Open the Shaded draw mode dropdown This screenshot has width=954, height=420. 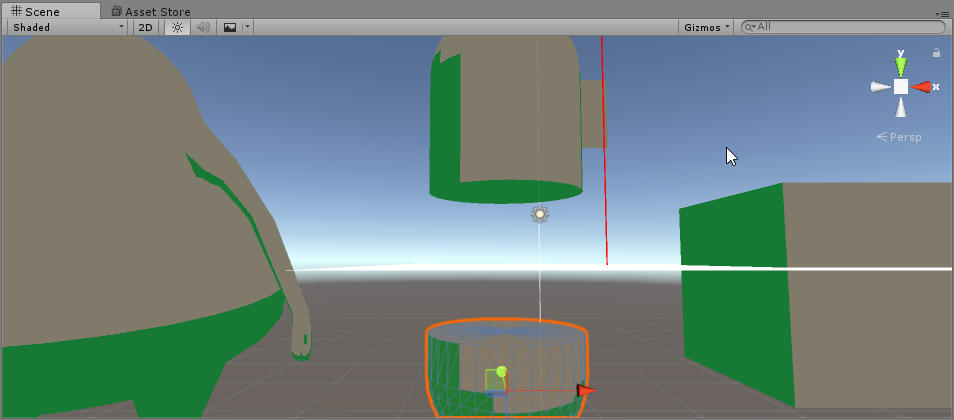(69, 27)
